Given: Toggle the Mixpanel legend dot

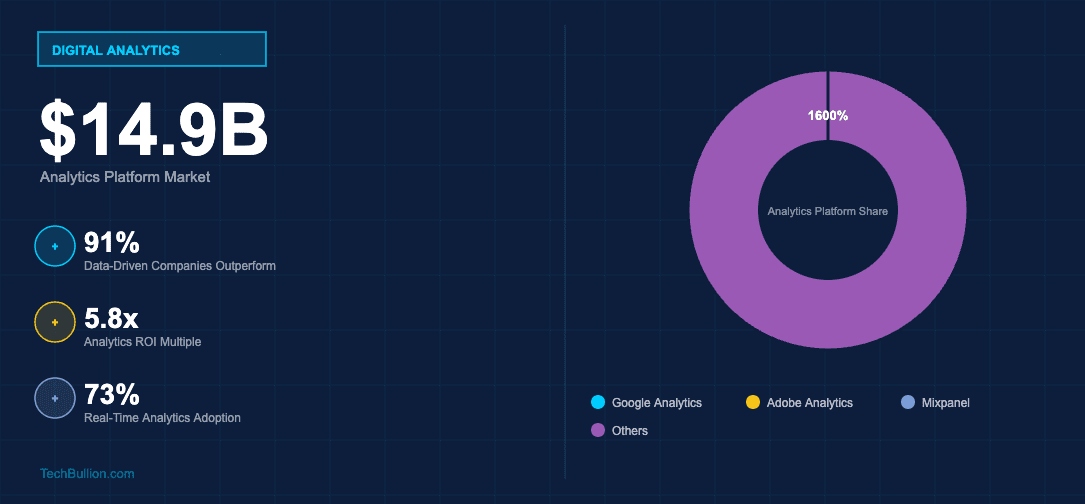Looking at the screenshot, I should tap(908, 402).
